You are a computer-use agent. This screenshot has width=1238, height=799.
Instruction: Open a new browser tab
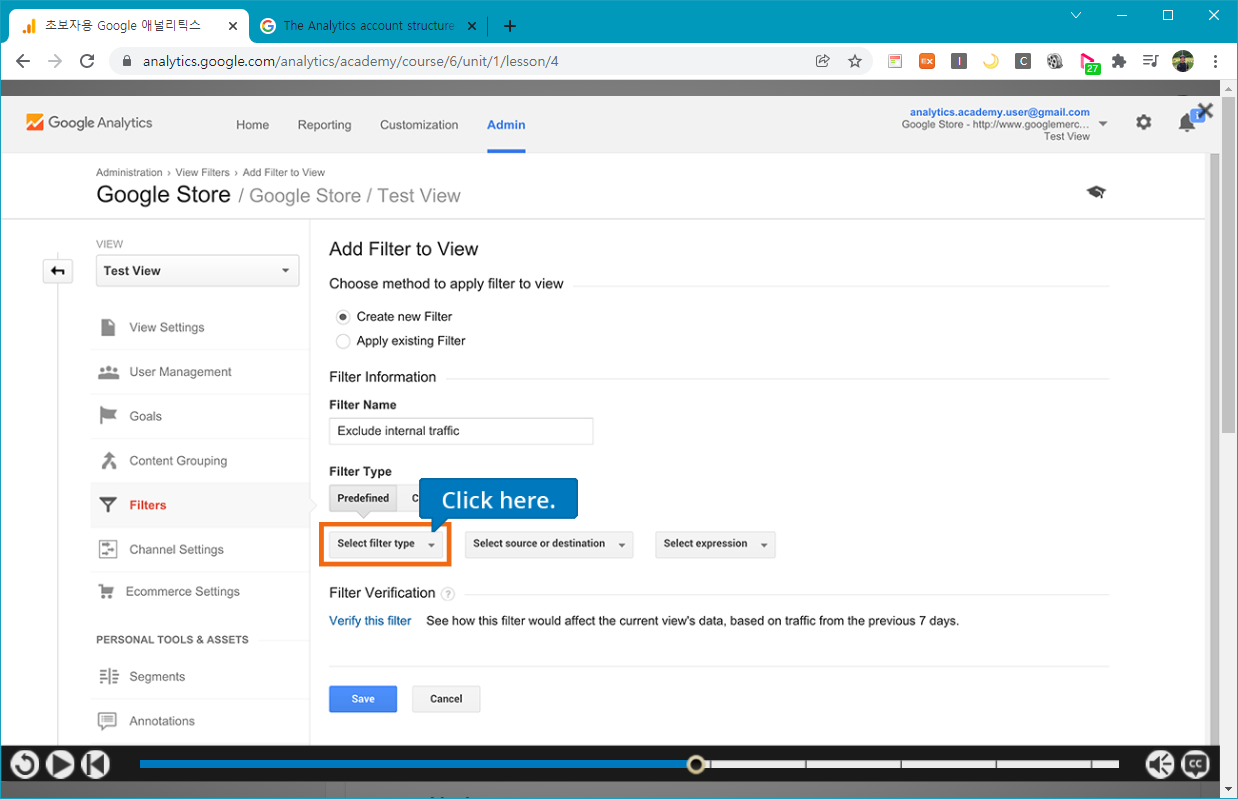point(510,26)
